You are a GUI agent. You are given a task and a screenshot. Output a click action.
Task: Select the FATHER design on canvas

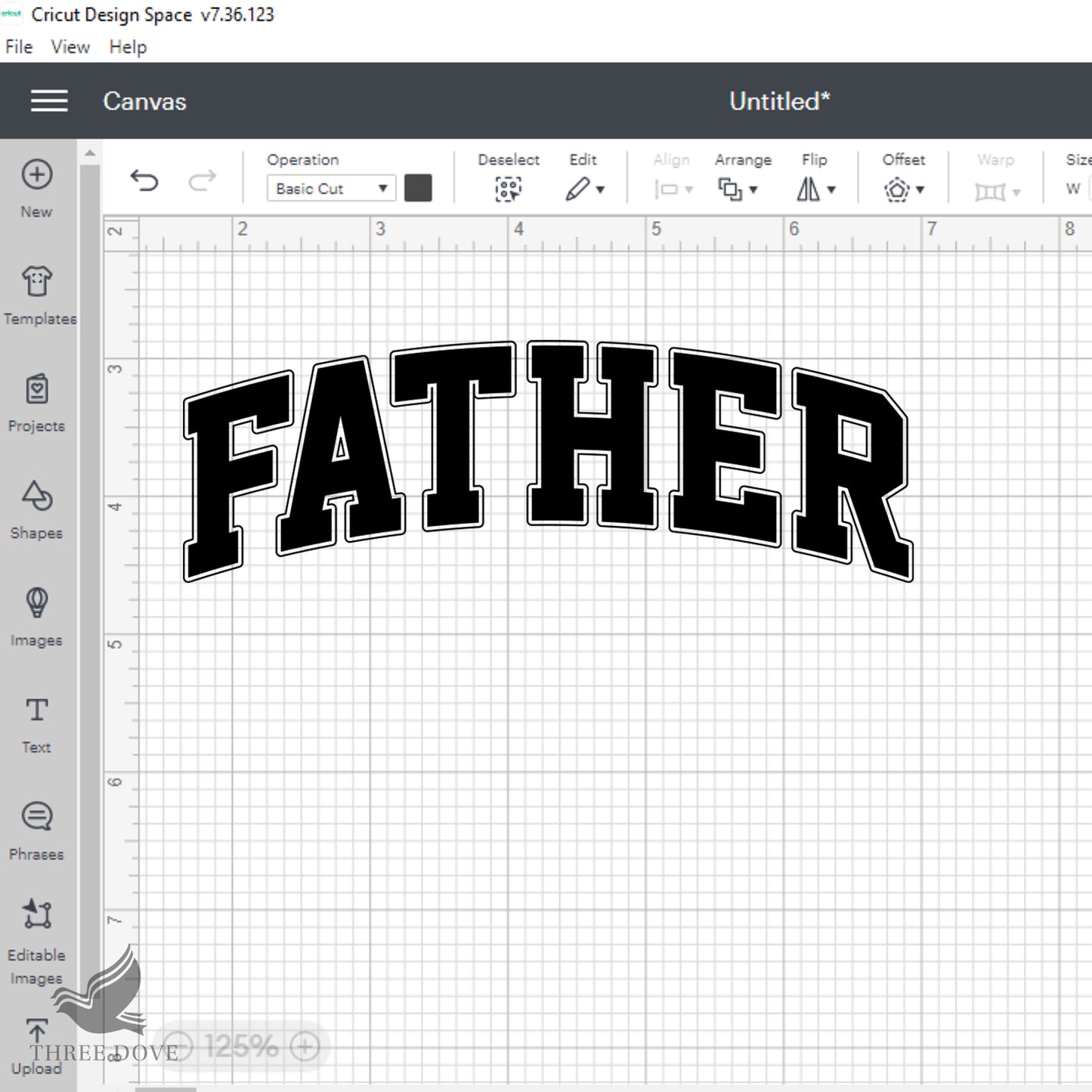click(x=548, y=461)
